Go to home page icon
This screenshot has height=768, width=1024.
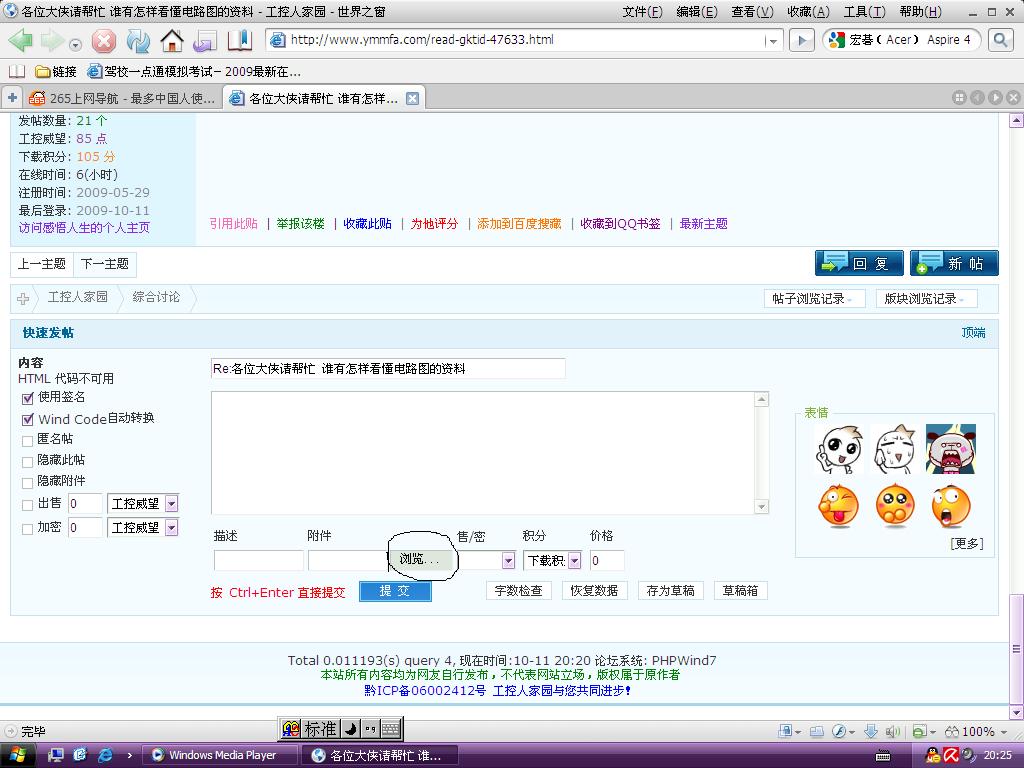(x=172, y=41)
